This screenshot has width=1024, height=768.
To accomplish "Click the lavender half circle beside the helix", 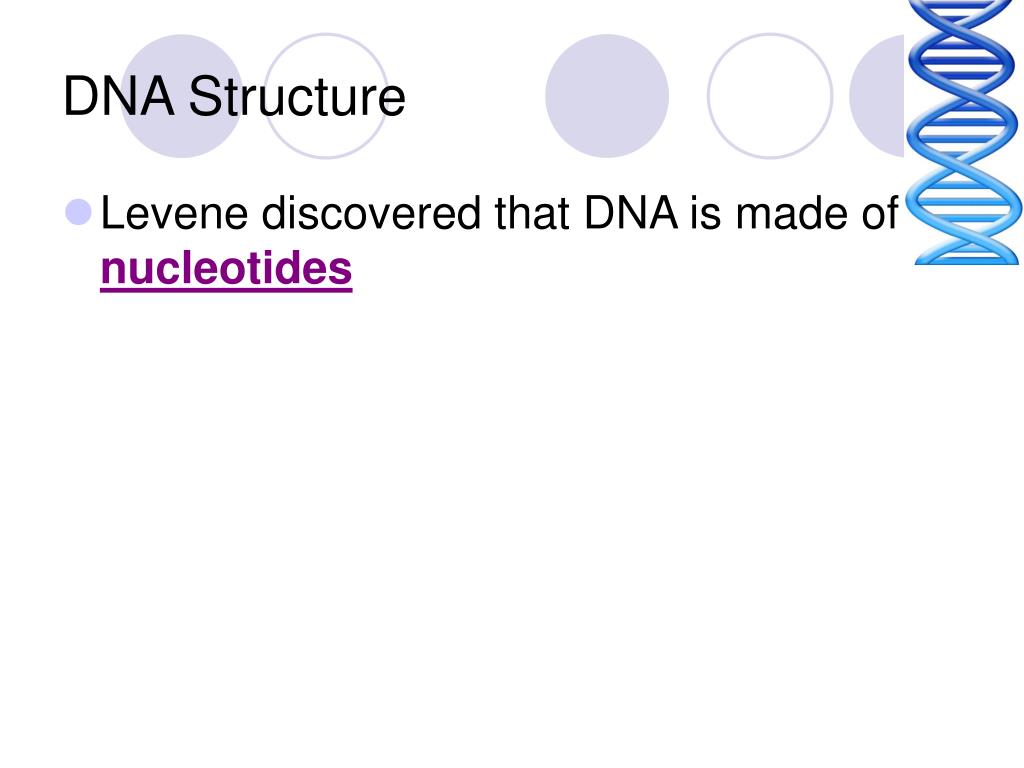I will [877, 96].
